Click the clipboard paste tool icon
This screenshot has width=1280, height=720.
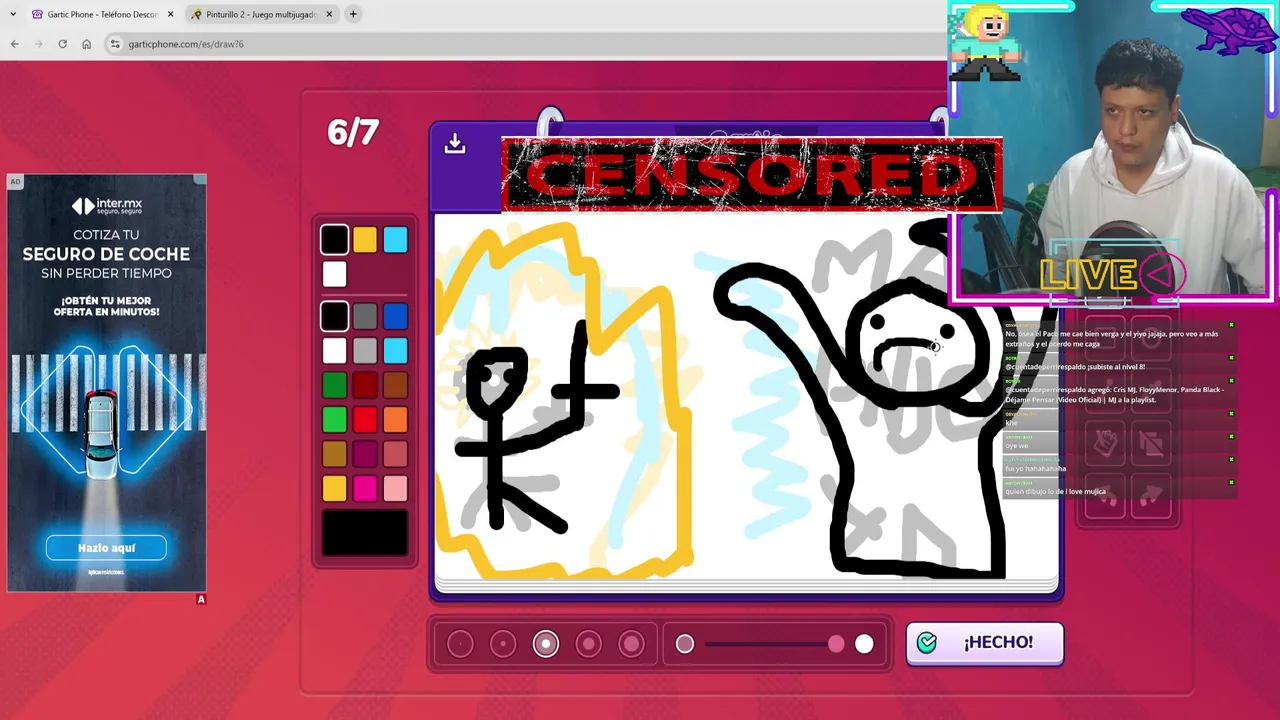[x=1105, y=442]
